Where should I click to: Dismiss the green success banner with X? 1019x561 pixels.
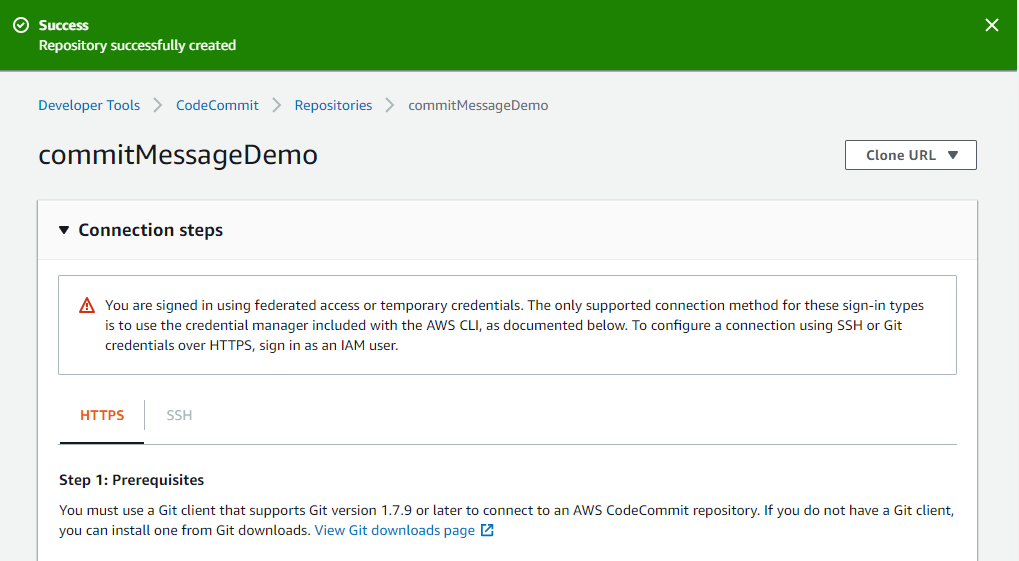[991, 25]
